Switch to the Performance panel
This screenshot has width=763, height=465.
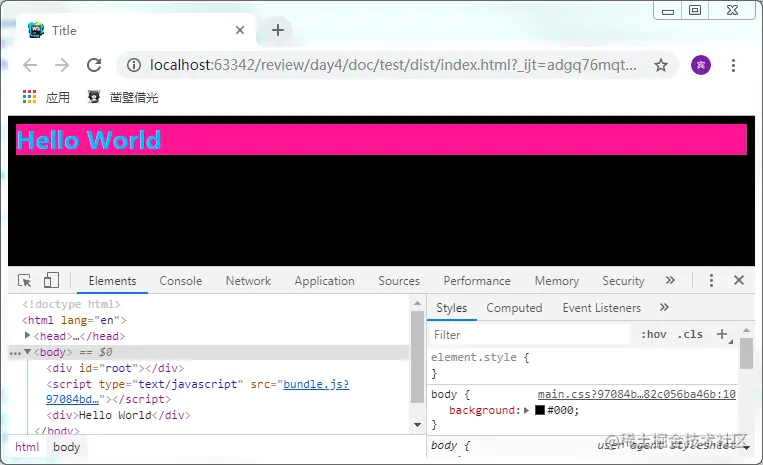[x=477, y=281]
